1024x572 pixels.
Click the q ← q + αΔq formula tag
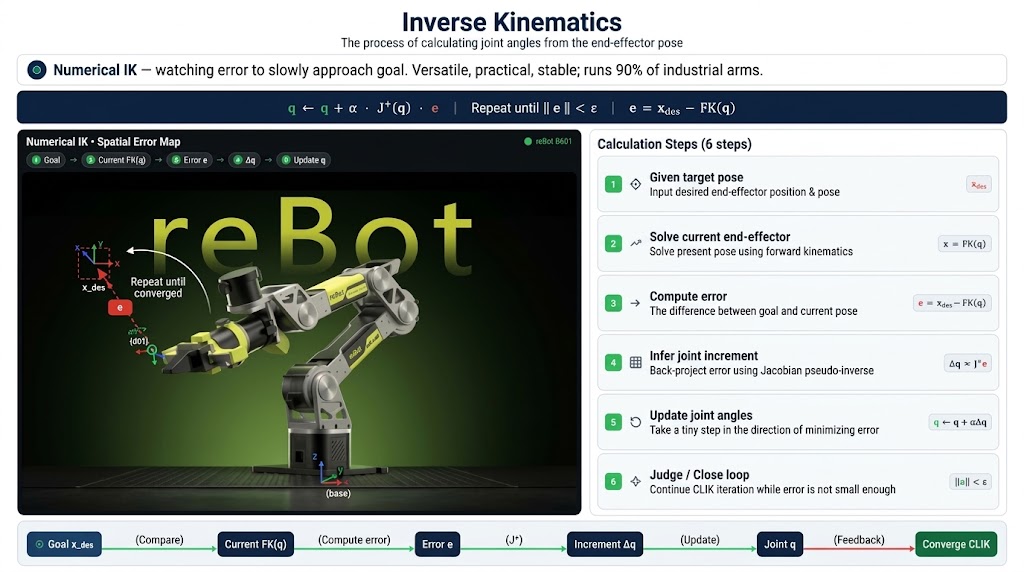point(960,422)
